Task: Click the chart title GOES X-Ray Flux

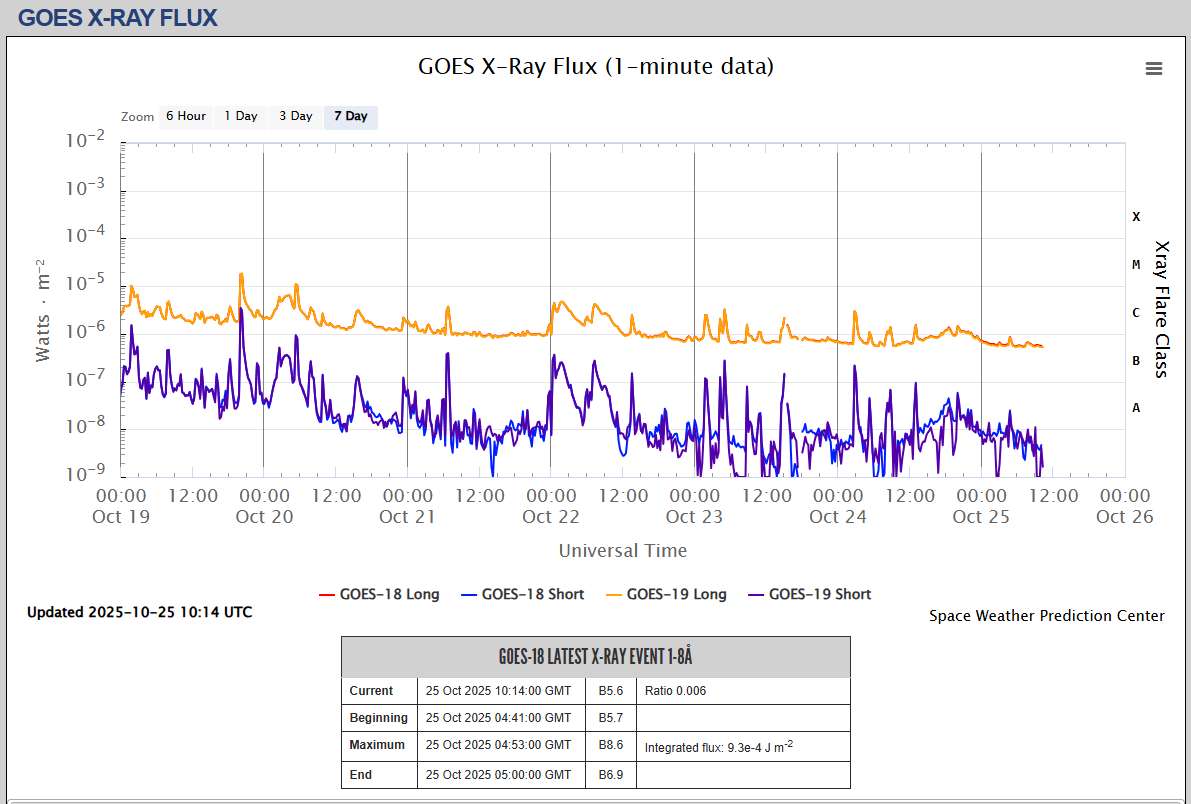Action: 595,67
